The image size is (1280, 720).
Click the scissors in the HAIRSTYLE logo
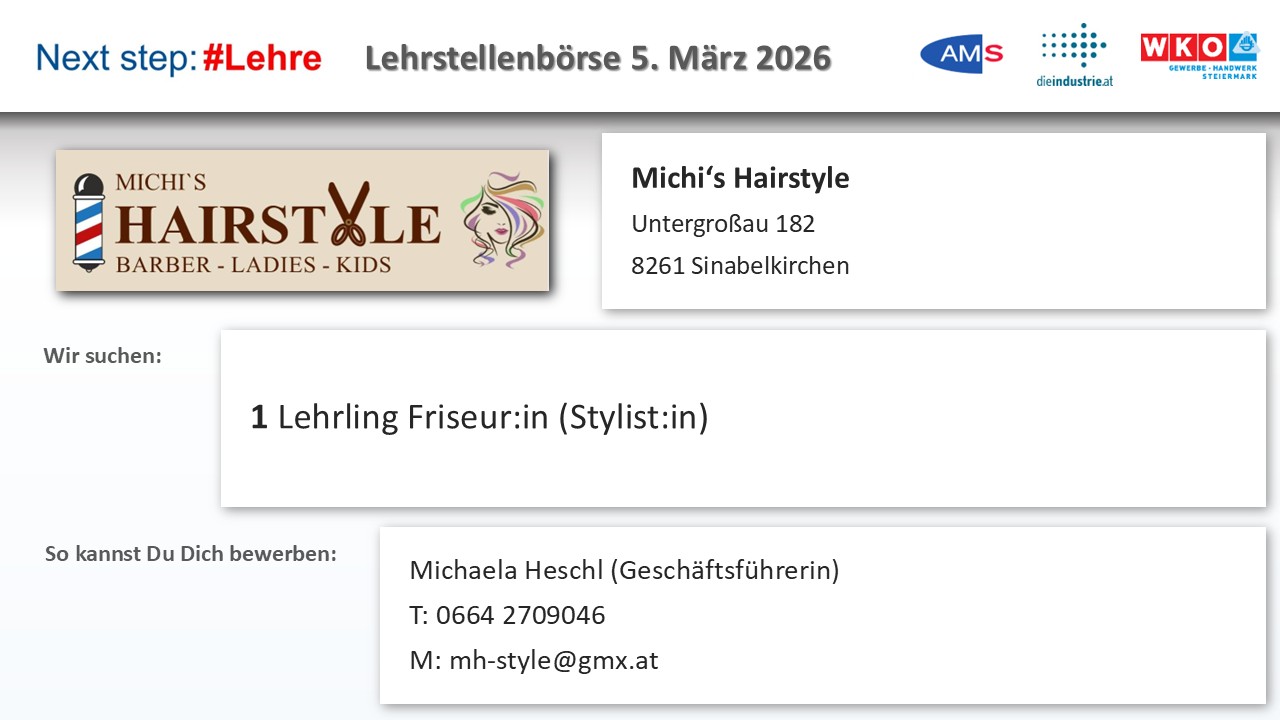[x=349, y=214]
